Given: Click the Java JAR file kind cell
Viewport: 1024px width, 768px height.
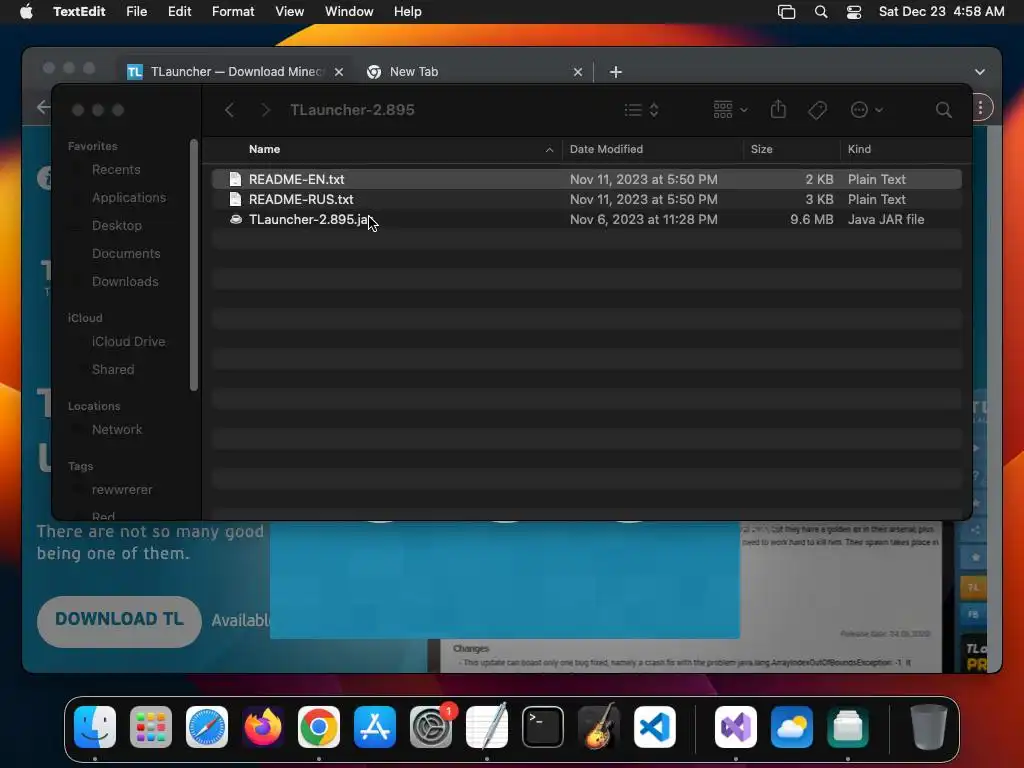Looking at the screenshot, I should (886, 219).
